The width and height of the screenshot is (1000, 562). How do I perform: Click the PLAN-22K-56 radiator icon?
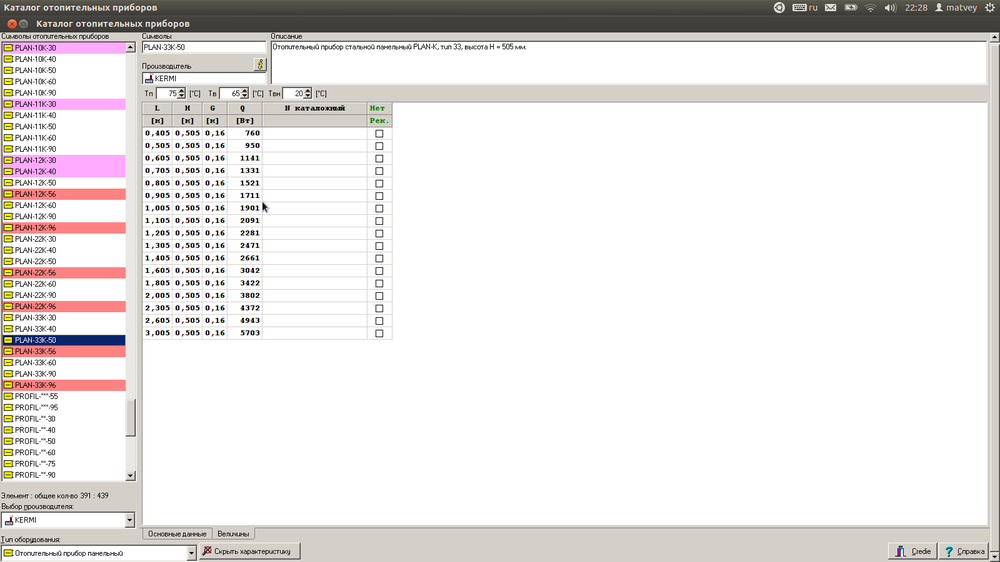coord(8,272)
